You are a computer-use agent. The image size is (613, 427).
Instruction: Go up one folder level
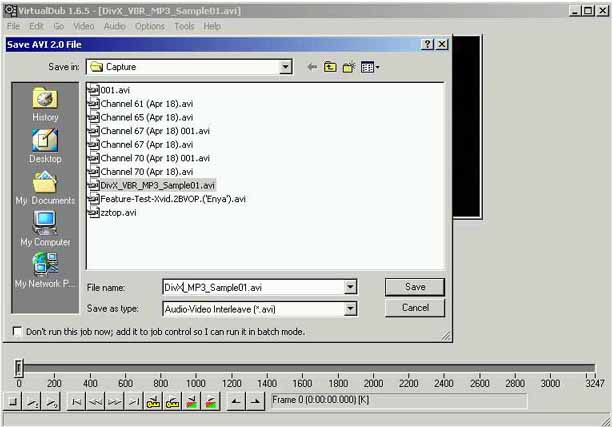[330, 67]
